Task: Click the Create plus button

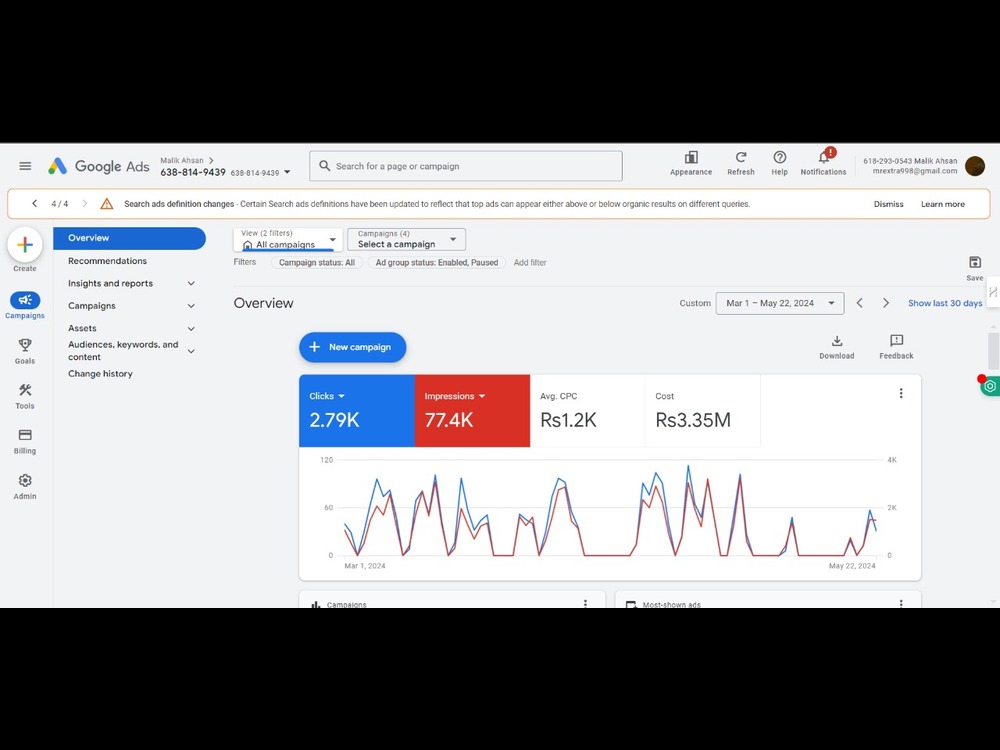Action: coord(25,244)
